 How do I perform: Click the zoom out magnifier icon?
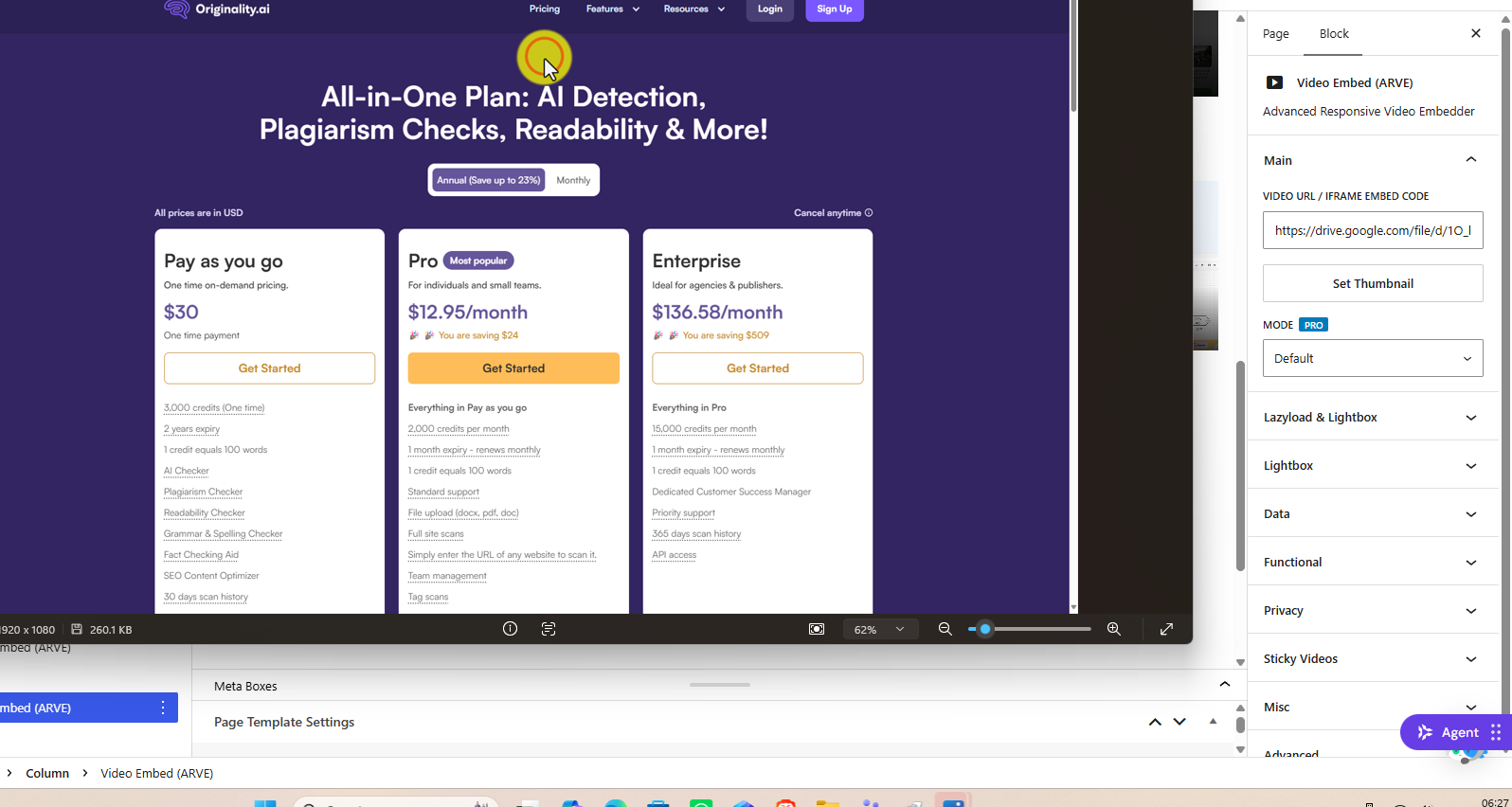coord(945,629)
